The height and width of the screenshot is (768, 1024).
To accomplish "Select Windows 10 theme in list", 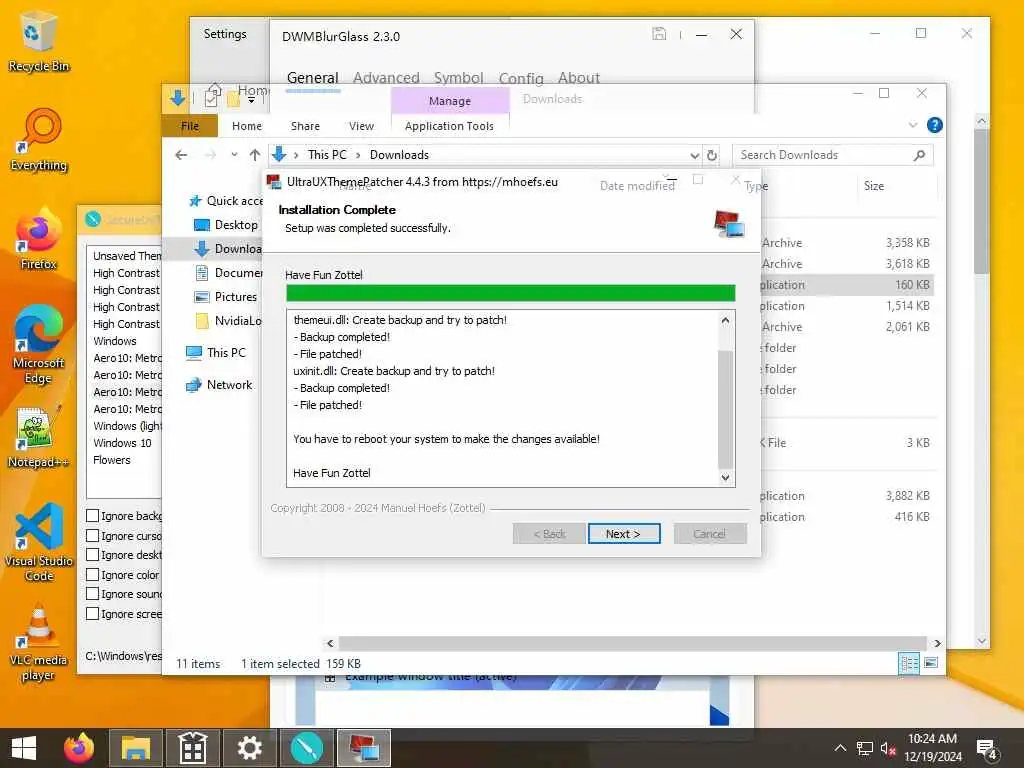I will coord(122,443).
